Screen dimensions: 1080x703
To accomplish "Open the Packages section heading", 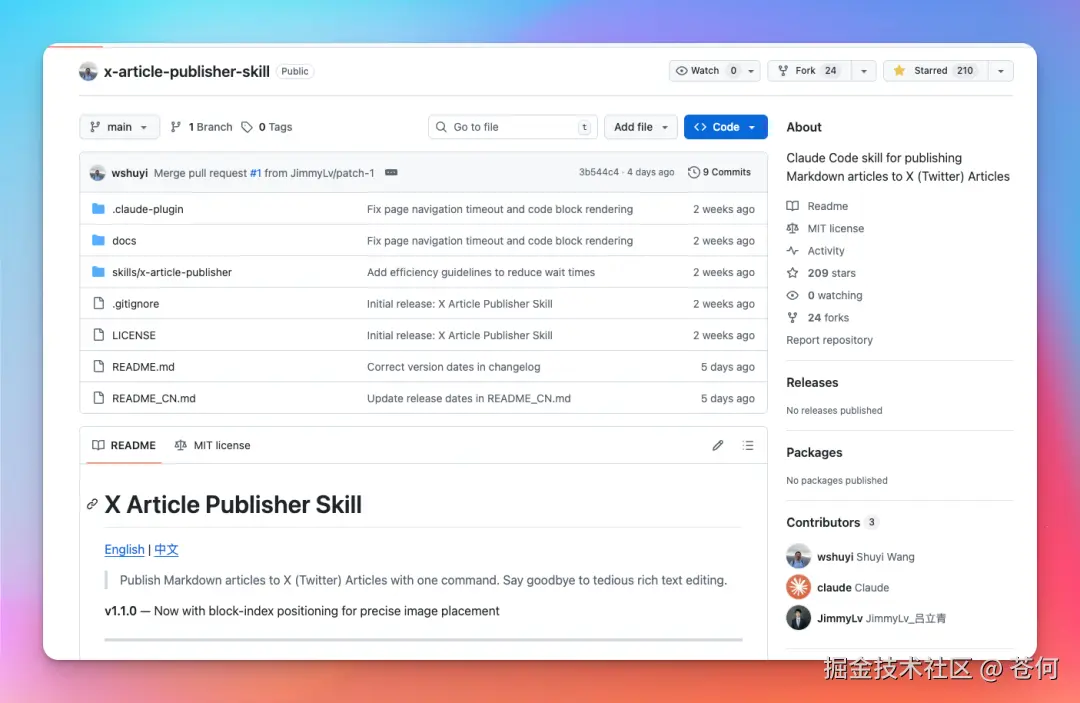I will point(814,452).
